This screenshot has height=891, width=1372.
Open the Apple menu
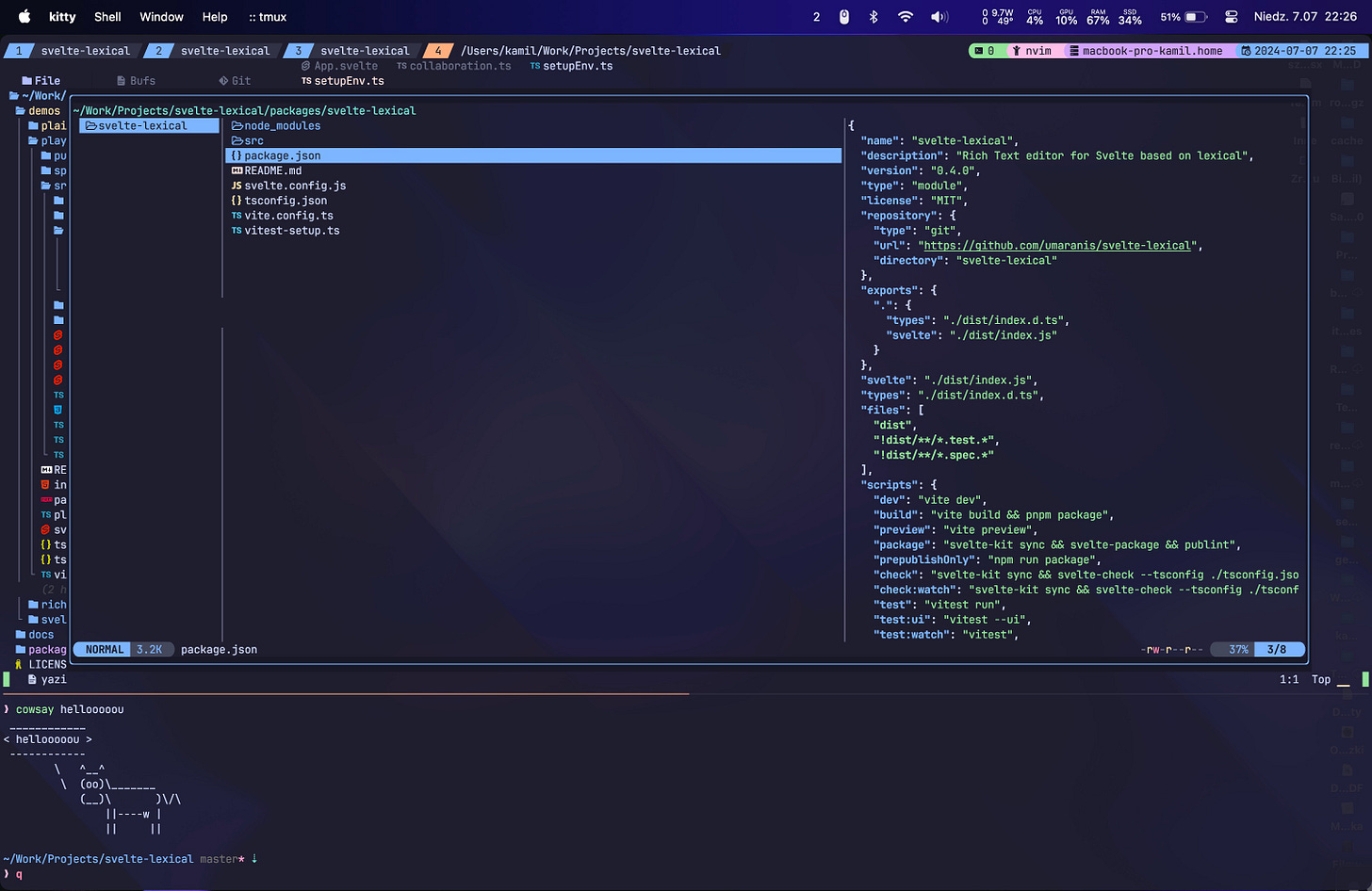24,16
